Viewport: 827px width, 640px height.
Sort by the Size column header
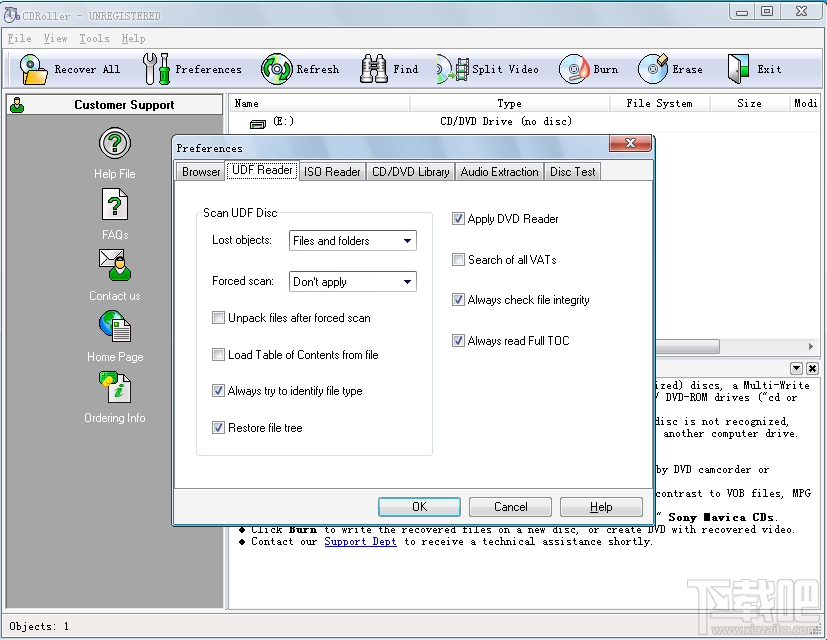pyautogui.click(x=749, y=103)
